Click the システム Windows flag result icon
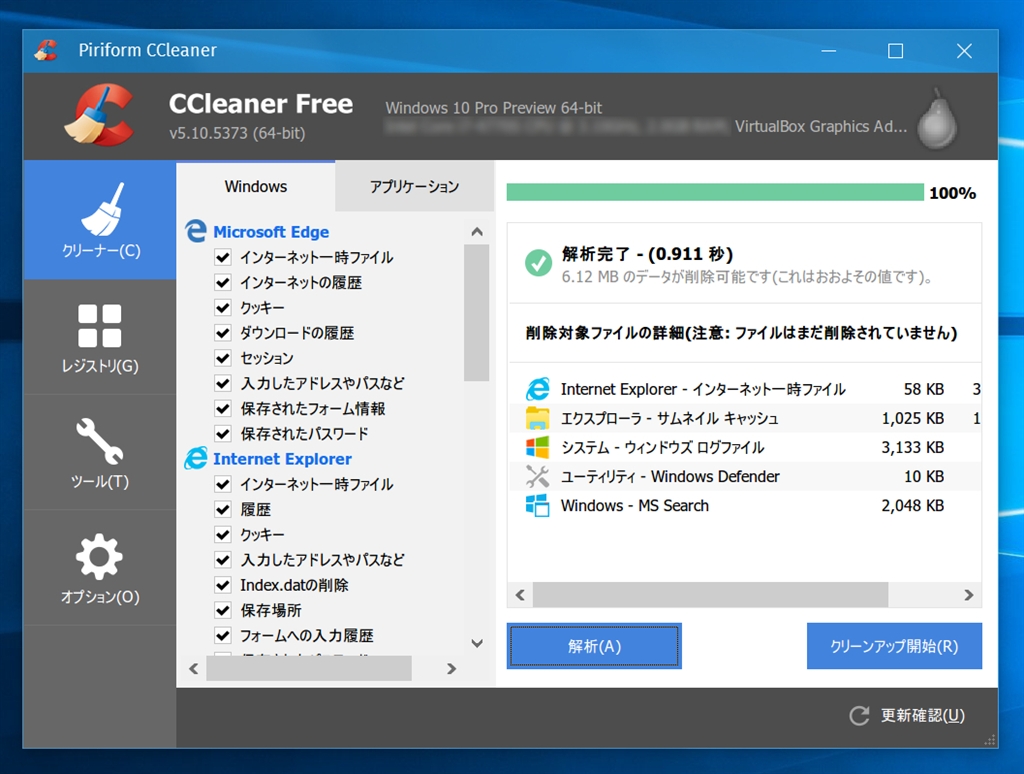1024x774 pixels. coord(537,447)
